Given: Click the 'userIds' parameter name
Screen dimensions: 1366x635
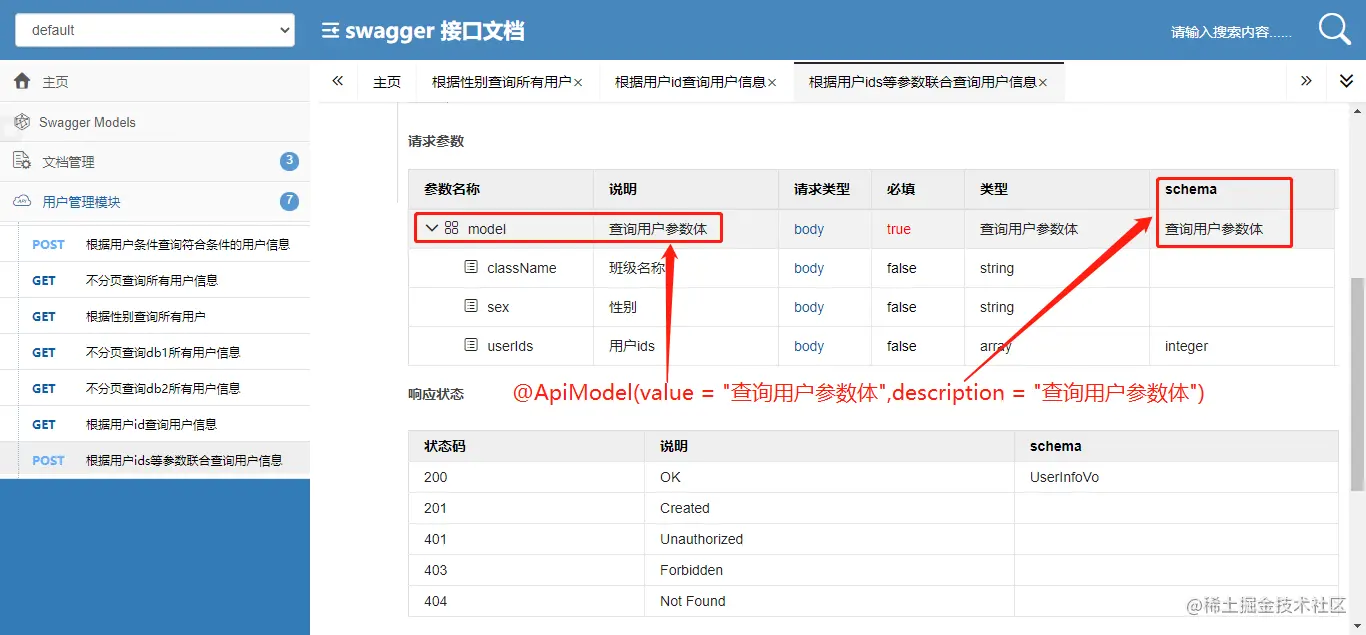Looking at the screenshot, I should coord(510,346).
